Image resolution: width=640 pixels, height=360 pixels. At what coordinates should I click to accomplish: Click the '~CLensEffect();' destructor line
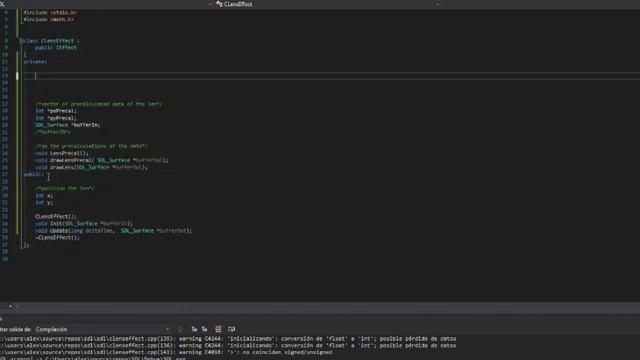tap(58, 238)
